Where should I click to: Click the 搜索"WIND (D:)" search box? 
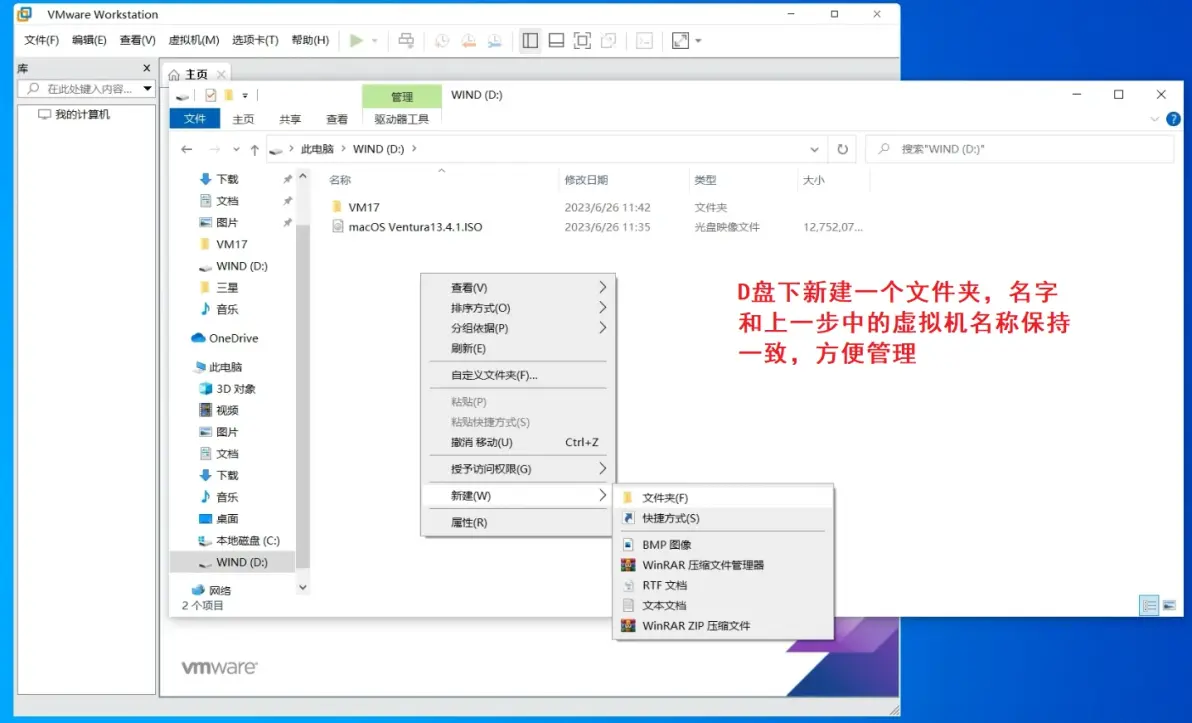pyautogui.click(x=1019, y=149)
